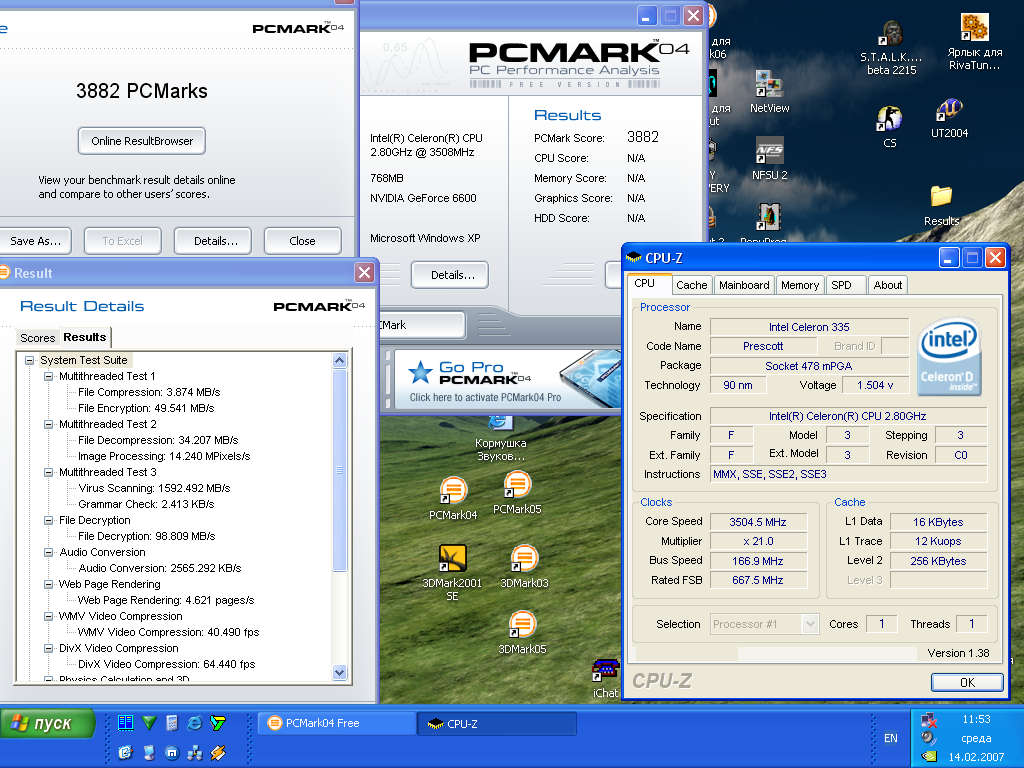Launch Maxthon browser from quick launch
Image resolution: width=1024 pixels, height=768 pixels.
(172, 753)
